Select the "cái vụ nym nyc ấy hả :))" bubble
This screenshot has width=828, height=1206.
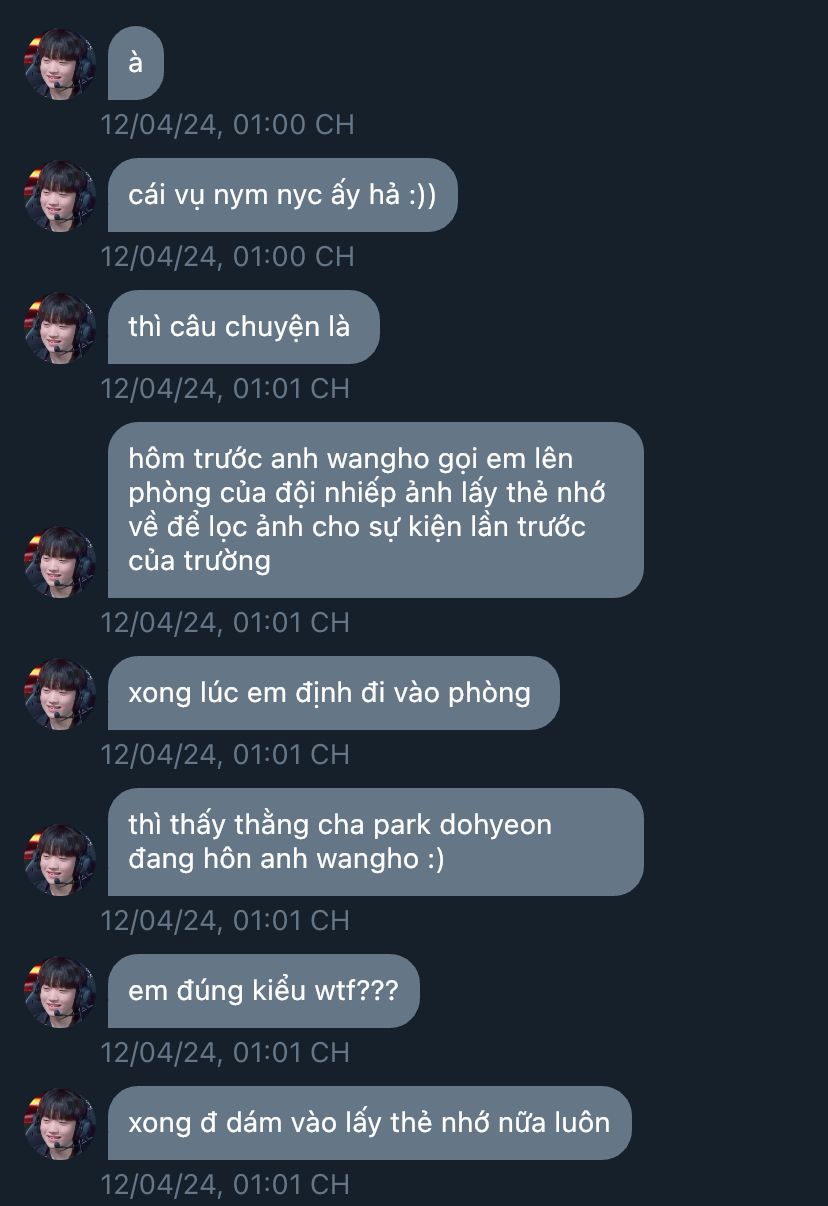tap(283, 195)
